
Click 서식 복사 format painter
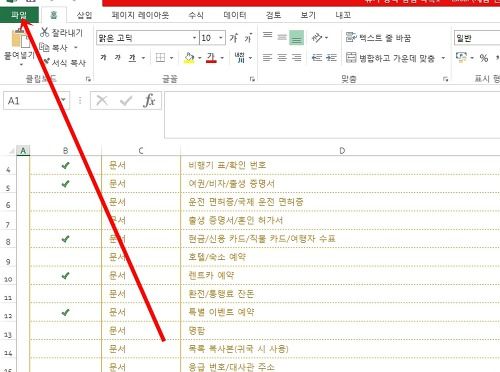pos(65,62)
